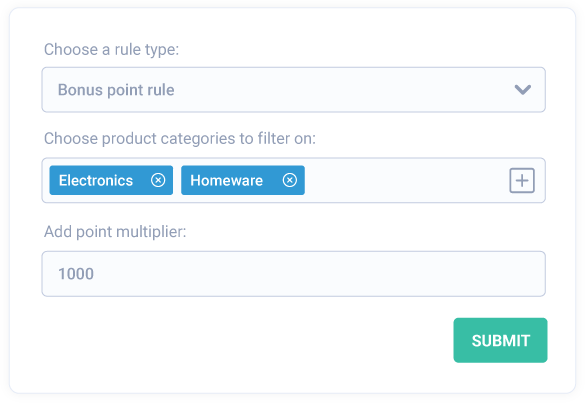Click the circled x beside Homeware

click(290, 180)
